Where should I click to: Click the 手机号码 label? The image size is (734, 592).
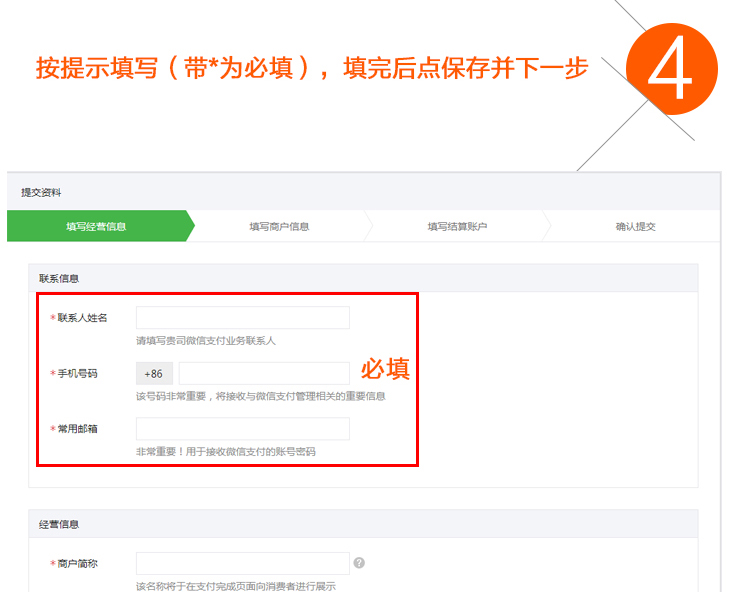(77, 373)
